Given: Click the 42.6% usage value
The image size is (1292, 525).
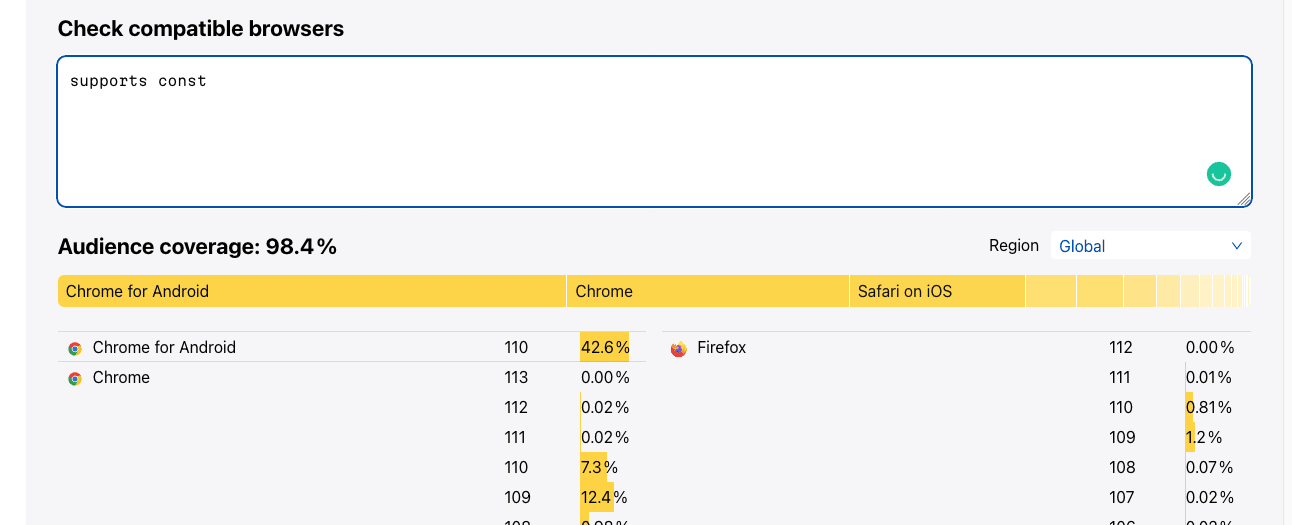Looking at the screenshot, I should pyautogui.click(x=605, y=348).
